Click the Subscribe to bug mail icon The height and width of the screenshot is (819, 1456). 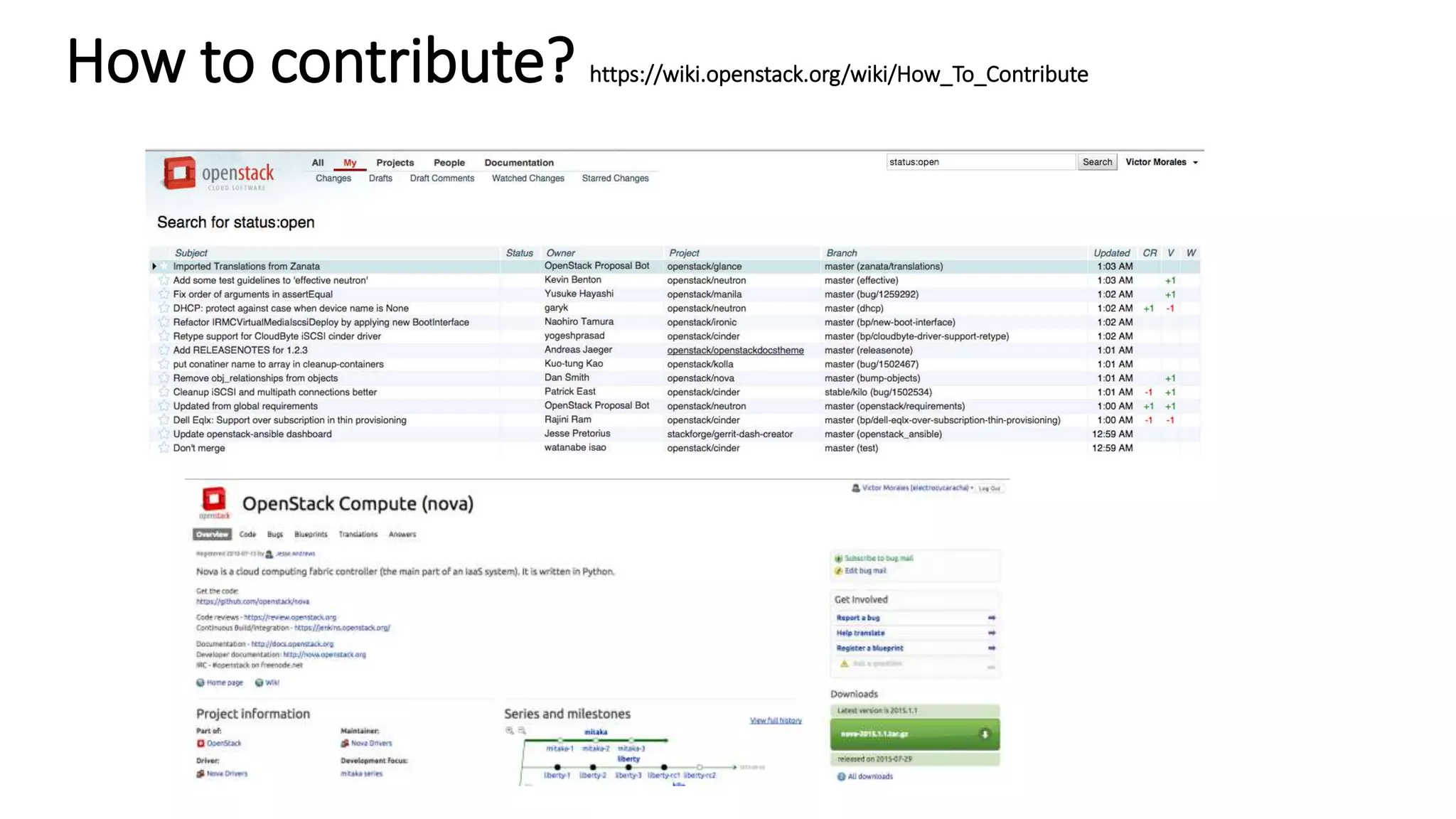click(x=838, y=558)
